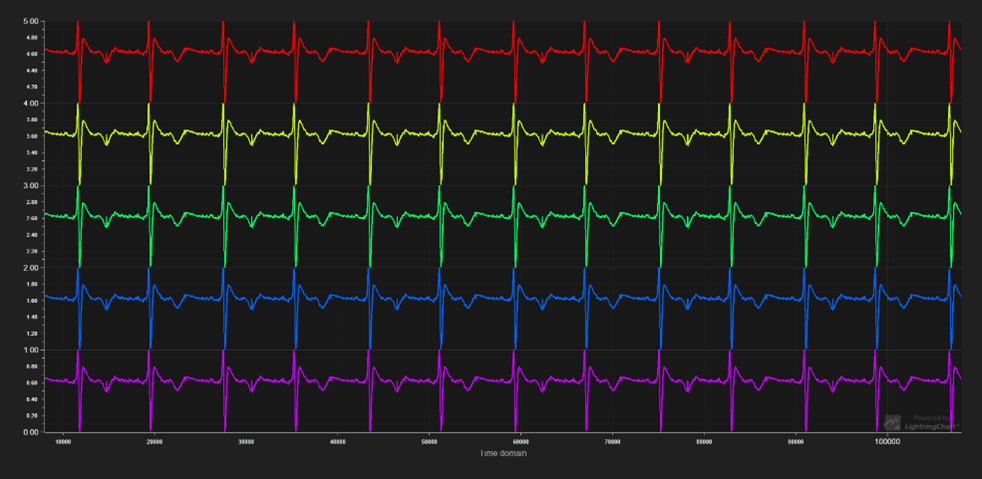Click the 4.00 Y-axis label
Image resolution: width=982 pixels, height=479 pixels.
[31, 103]
